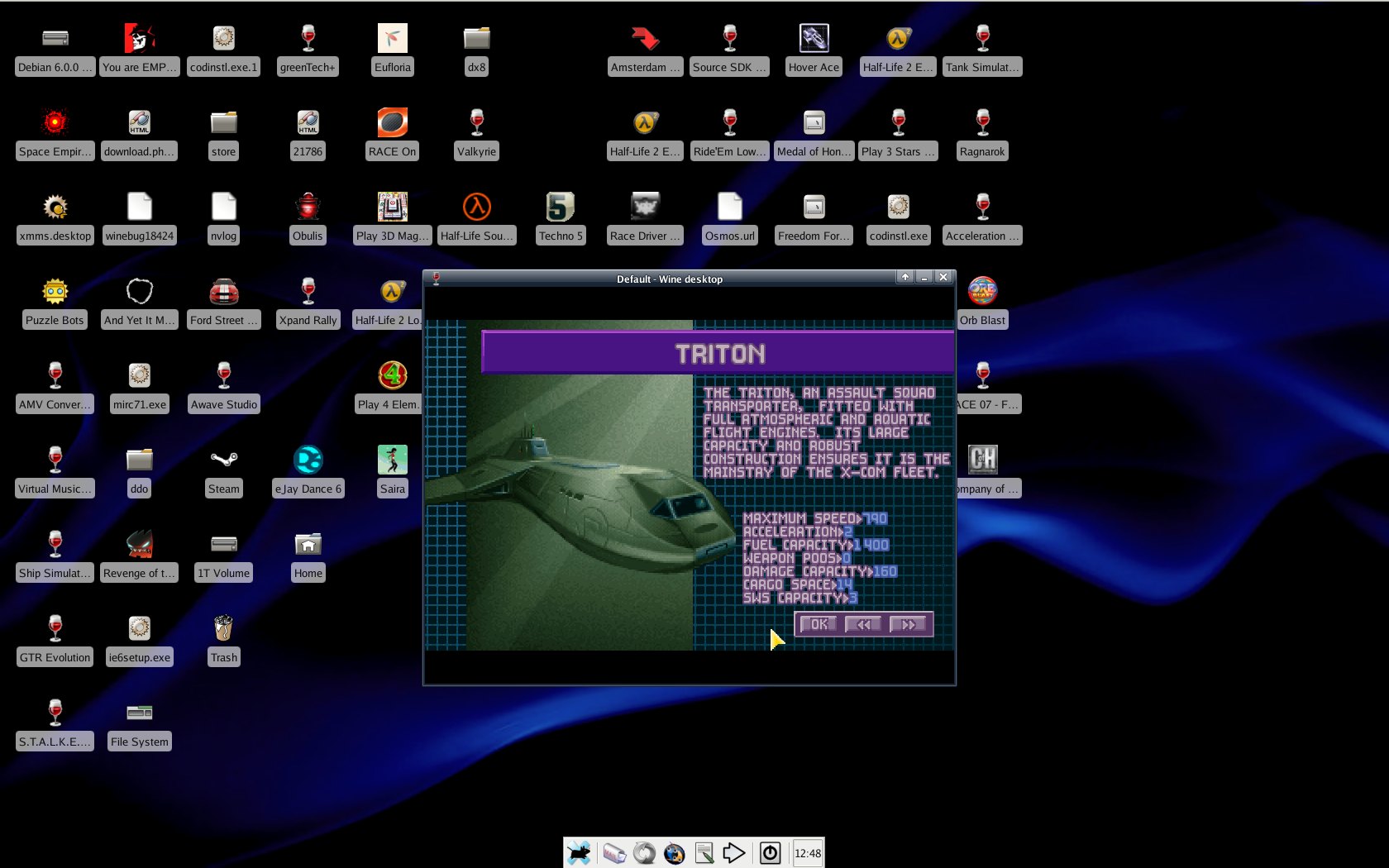Screen dimensions: 1389x868
Task: Launch the web browser globe panel icon
Action: (675, 852)
